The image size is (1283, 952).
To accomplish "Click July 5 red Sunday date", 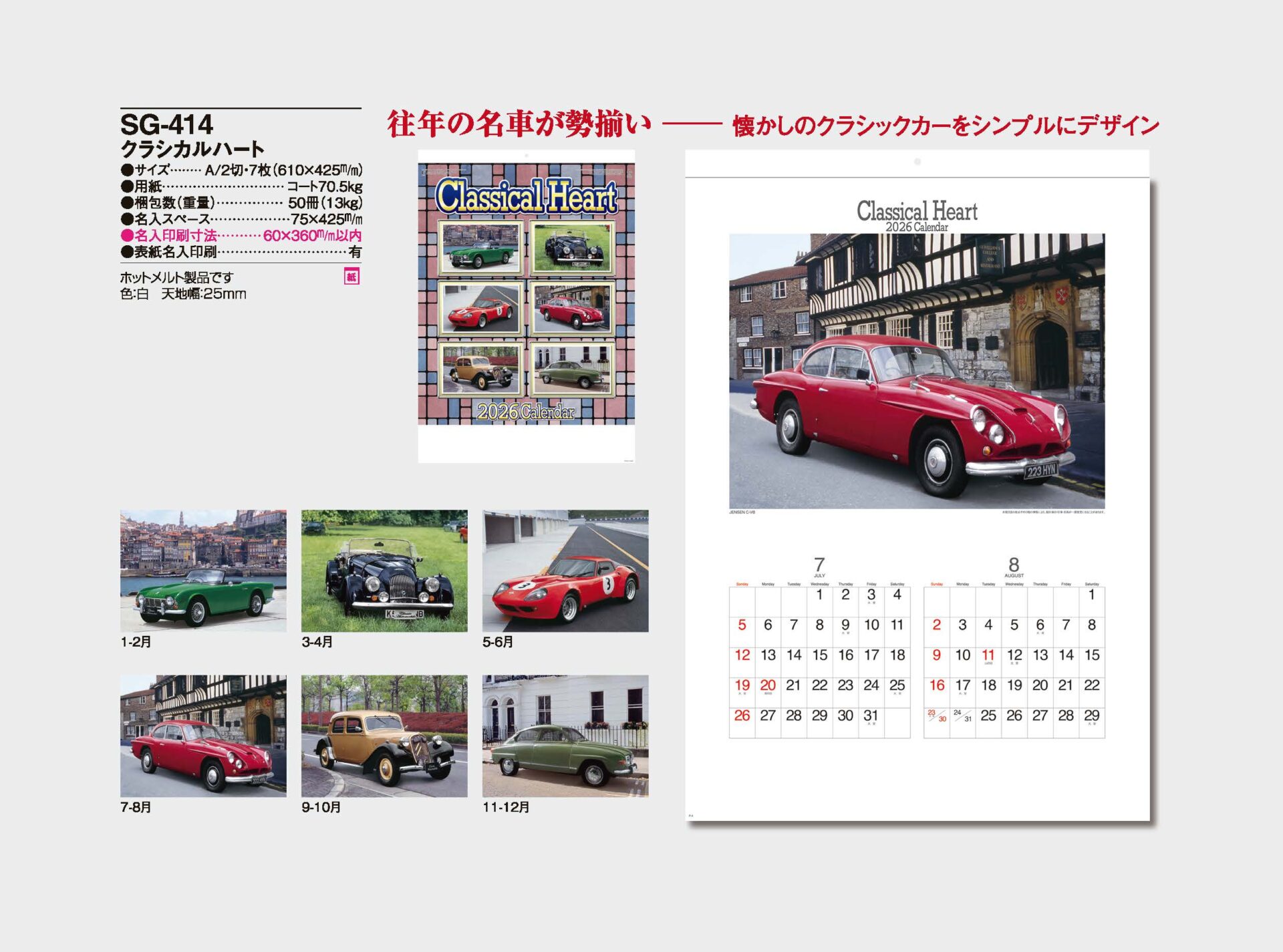I will pos(742,625).
